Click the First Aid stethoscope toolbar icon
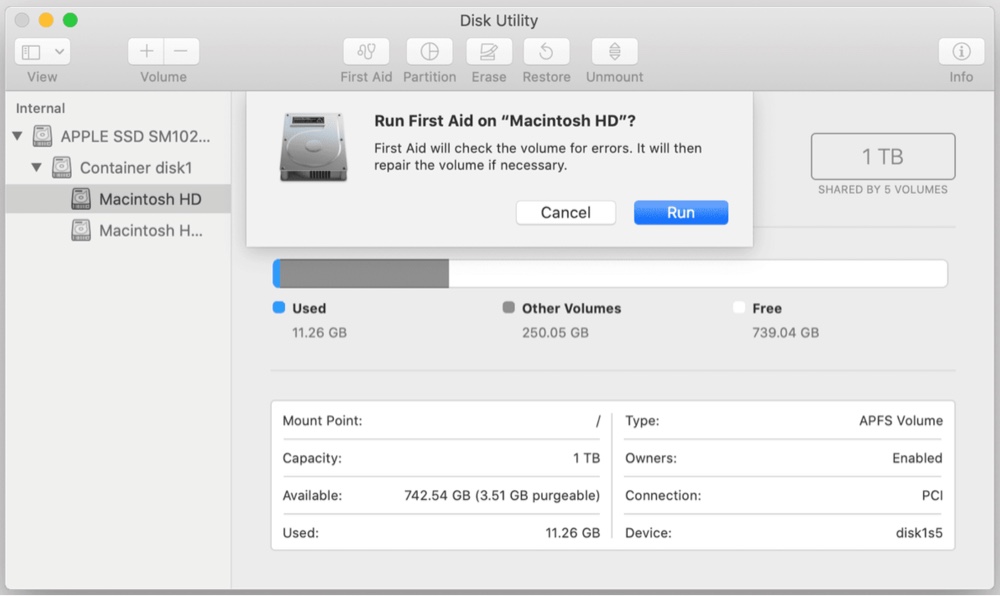Viewport: 1000px width, 596px height. 366,52
